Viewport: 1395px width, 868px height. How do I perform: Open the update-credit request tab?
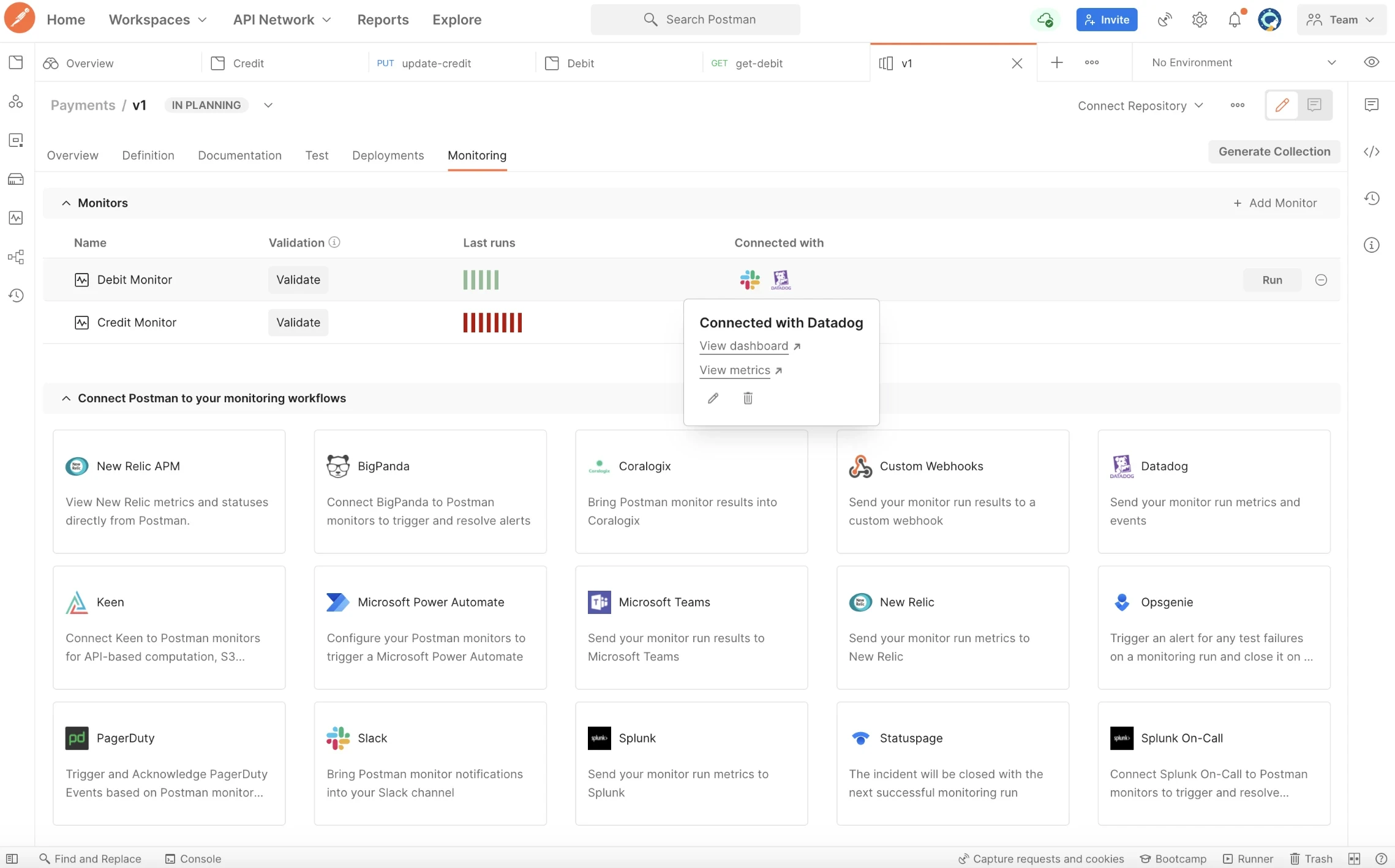point(452,63)
